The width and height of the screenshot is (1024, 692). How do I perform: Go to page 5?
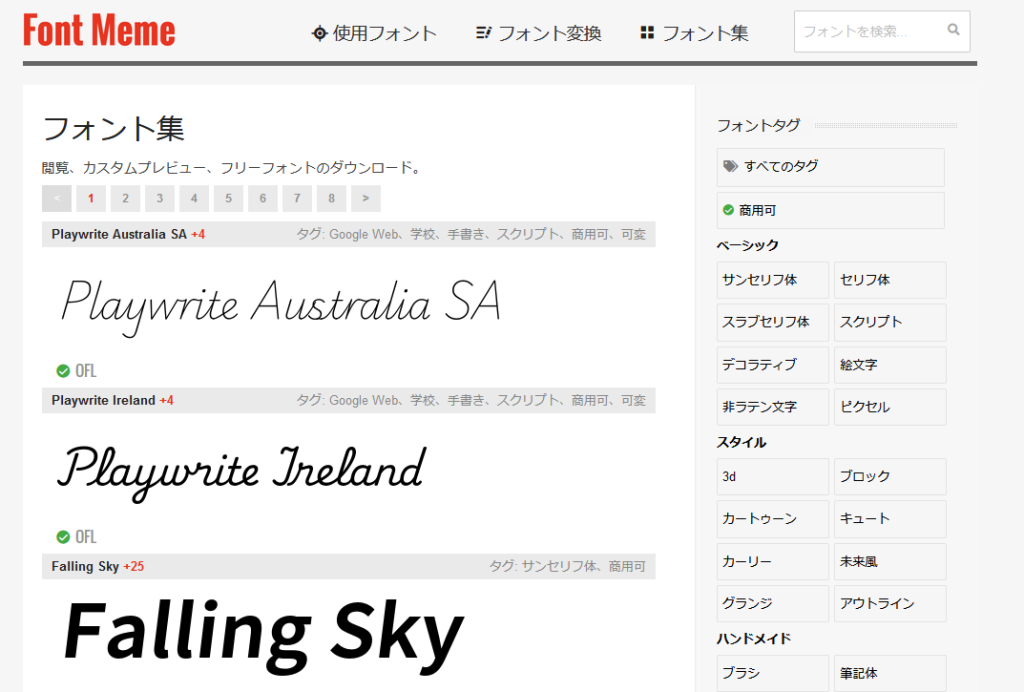(229, 198)
